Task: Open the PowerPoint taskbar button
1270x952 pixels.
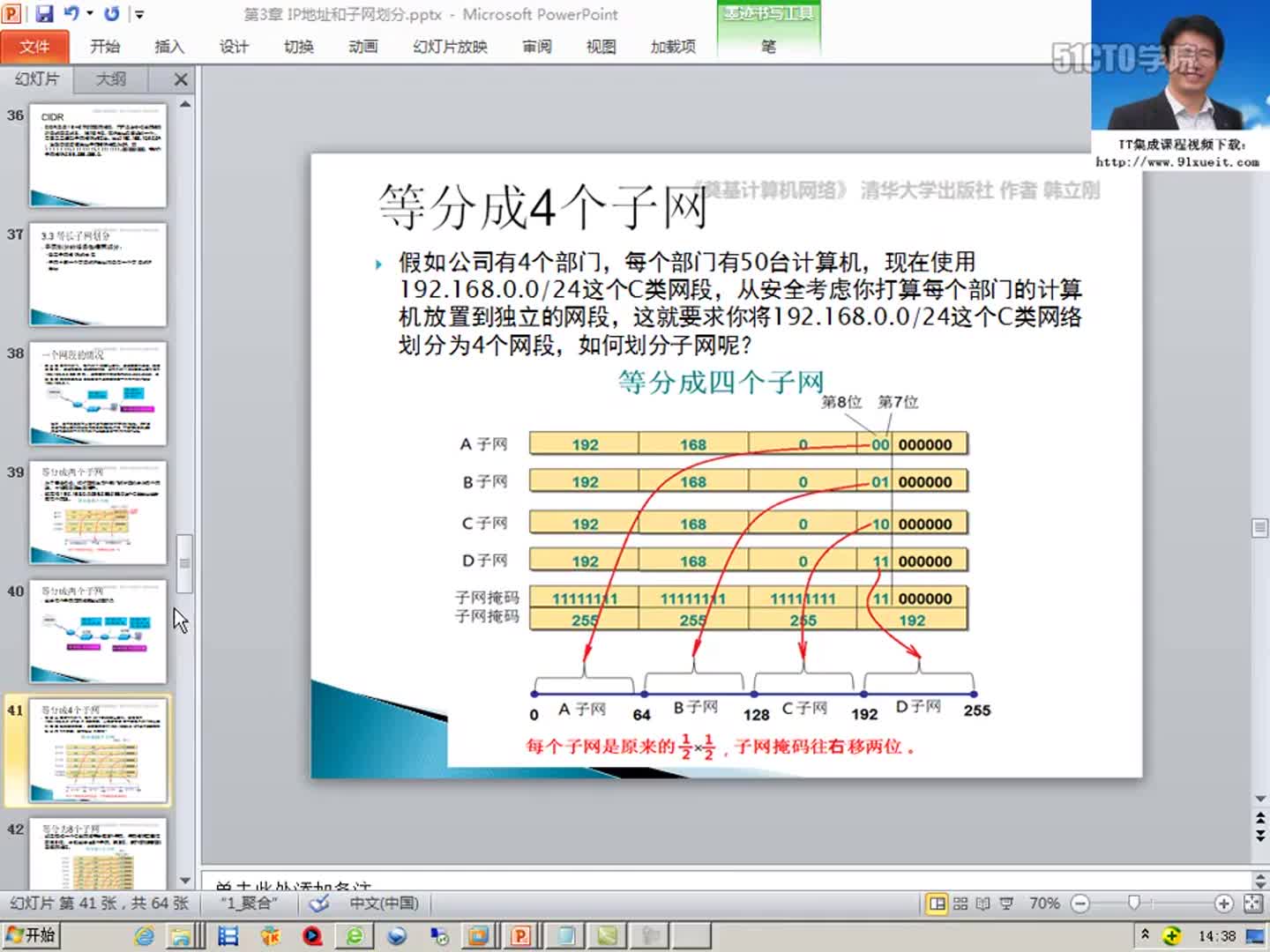Action: [520, 936]
